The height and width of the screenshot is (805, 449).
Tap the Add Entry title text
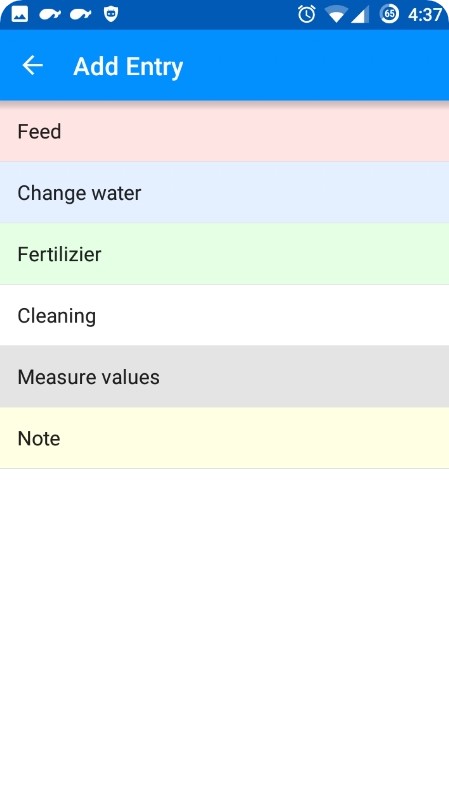point(128,67)
